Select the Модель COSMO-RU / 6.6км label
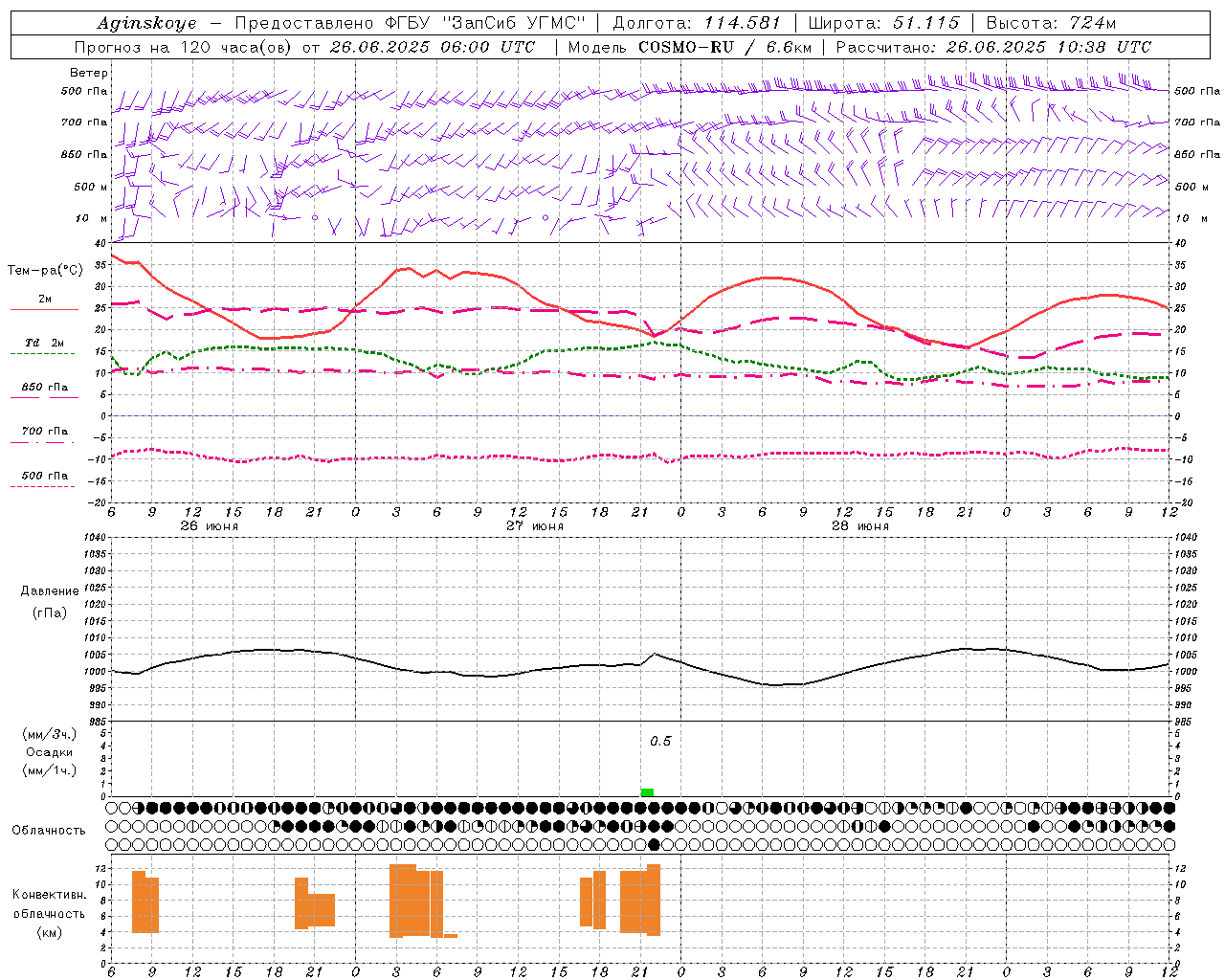 pos(689,47)
